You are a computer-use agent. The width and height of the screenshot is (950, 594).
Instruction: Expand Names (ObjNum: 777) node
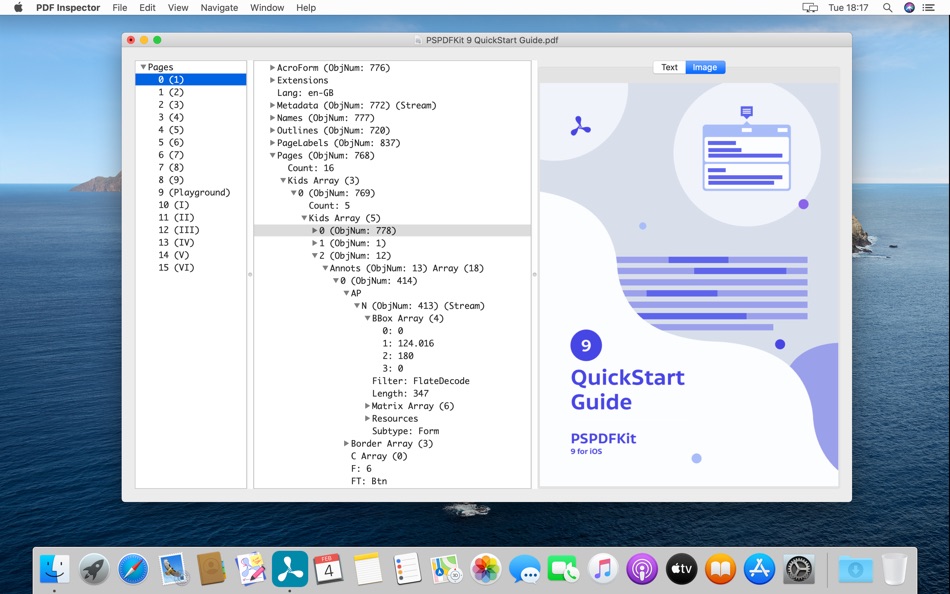click(273, 118)
